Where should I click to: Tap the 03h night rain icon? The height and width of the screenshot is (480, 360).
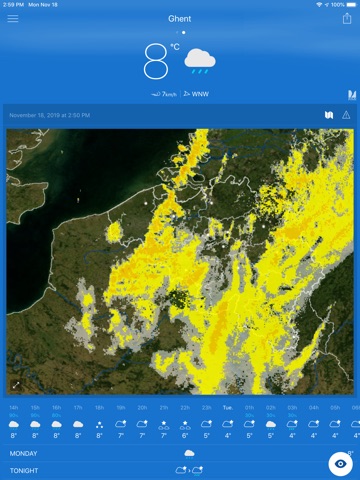pos(292,425)
